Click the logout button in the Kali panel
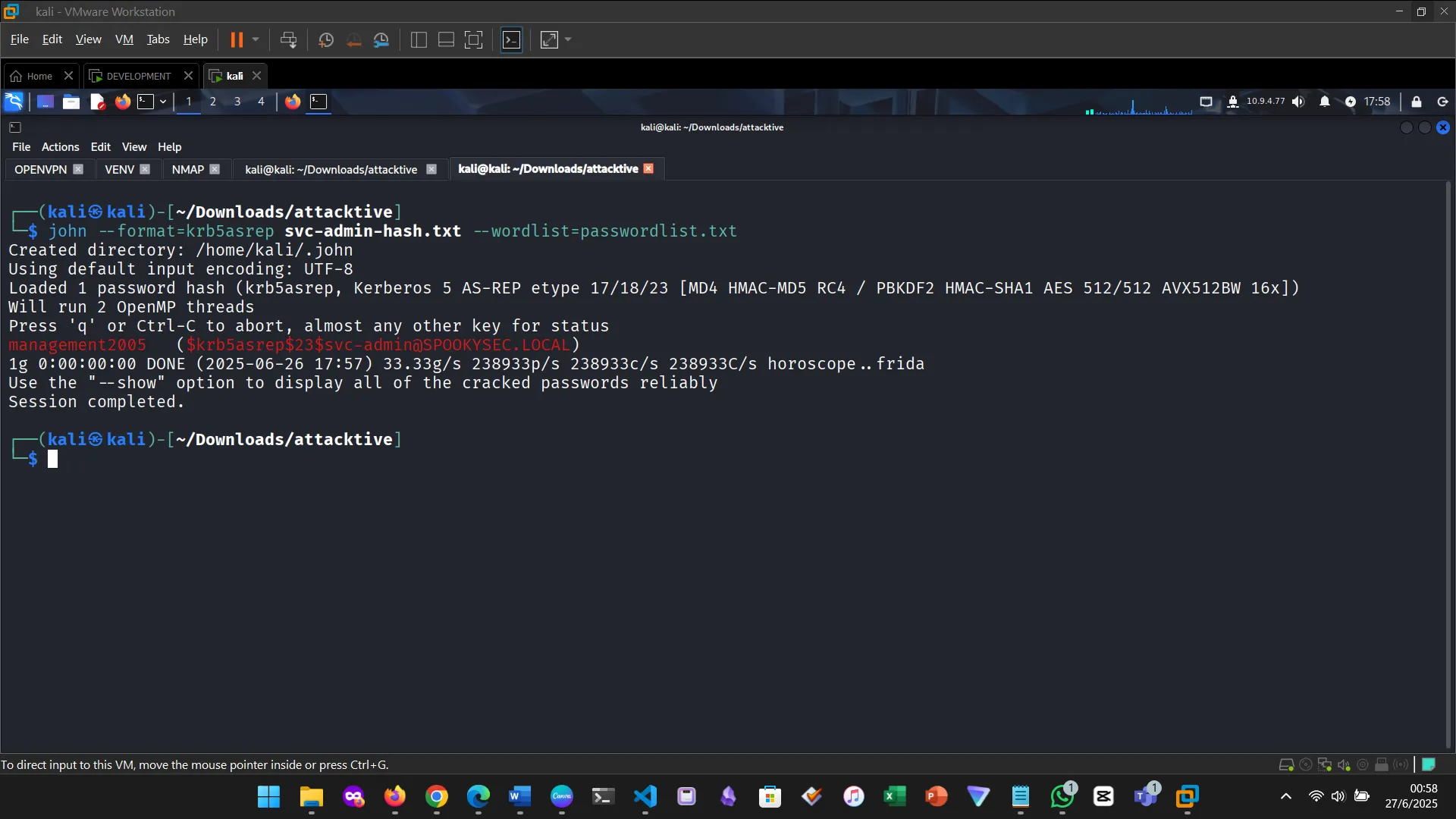Viewport: 1456px width, 819px height. [x=1442, y=102]
